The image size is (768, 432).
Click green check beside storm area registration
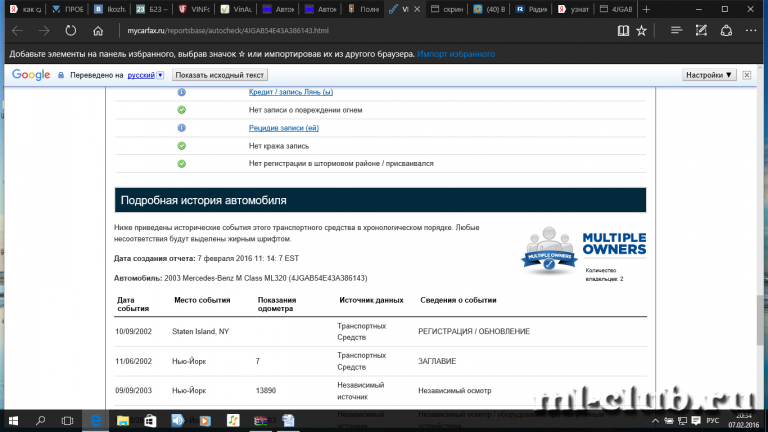[181, 164]
